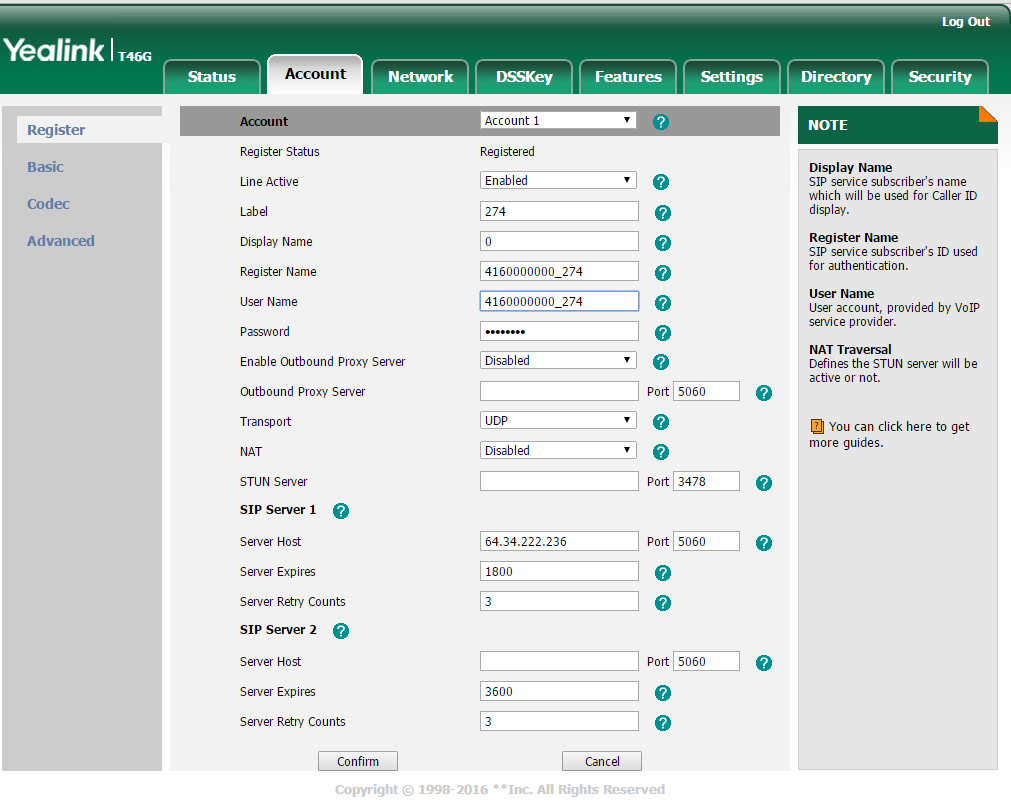Click the orange guide icon in Note panel

point(817,427)
